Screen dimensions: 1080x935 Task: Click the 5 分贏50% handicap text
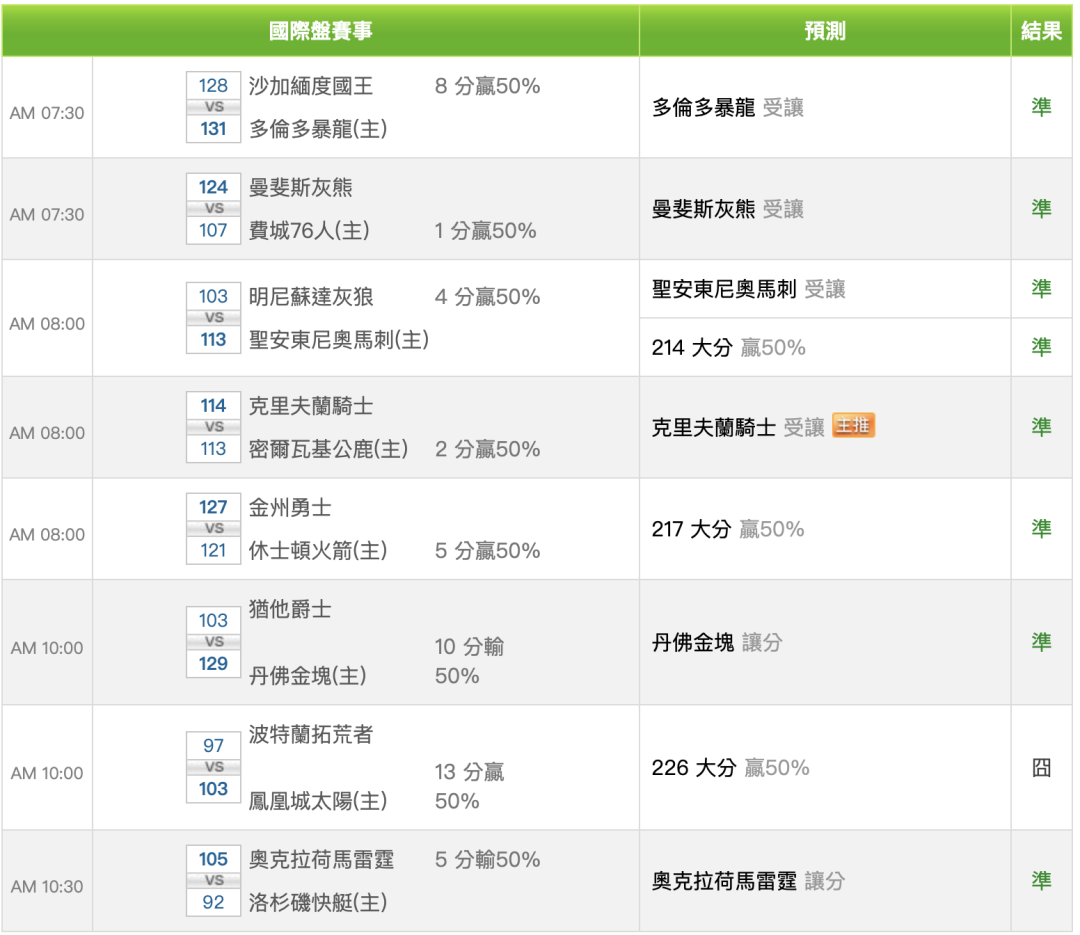pyautogui.click(x=487, y=551)
